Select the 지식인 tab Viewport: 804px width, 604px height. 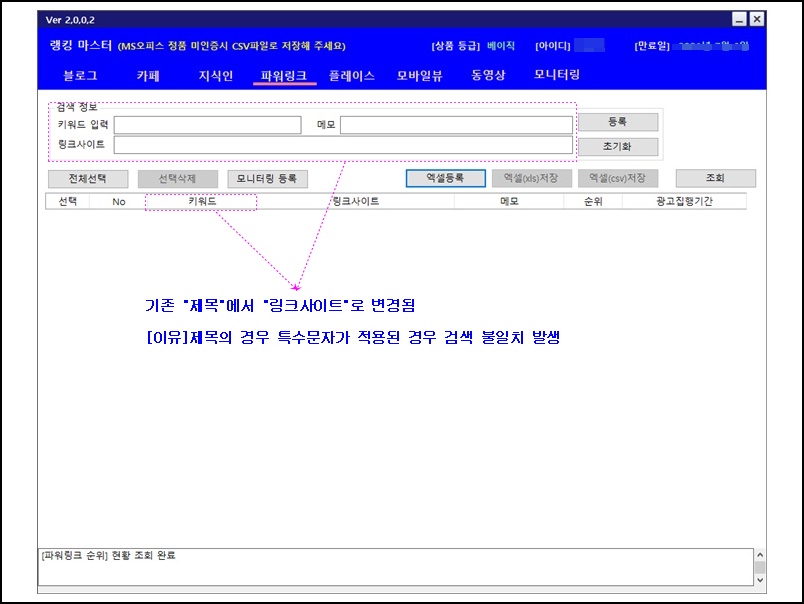click(215, 75)
